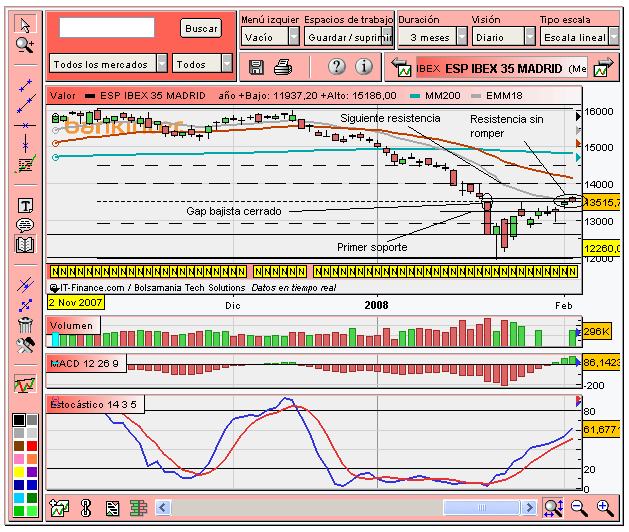Viewport: 629px width, 532px height.
Task: Click the chart indicators icon at bottom left
Action: point(59,508)
